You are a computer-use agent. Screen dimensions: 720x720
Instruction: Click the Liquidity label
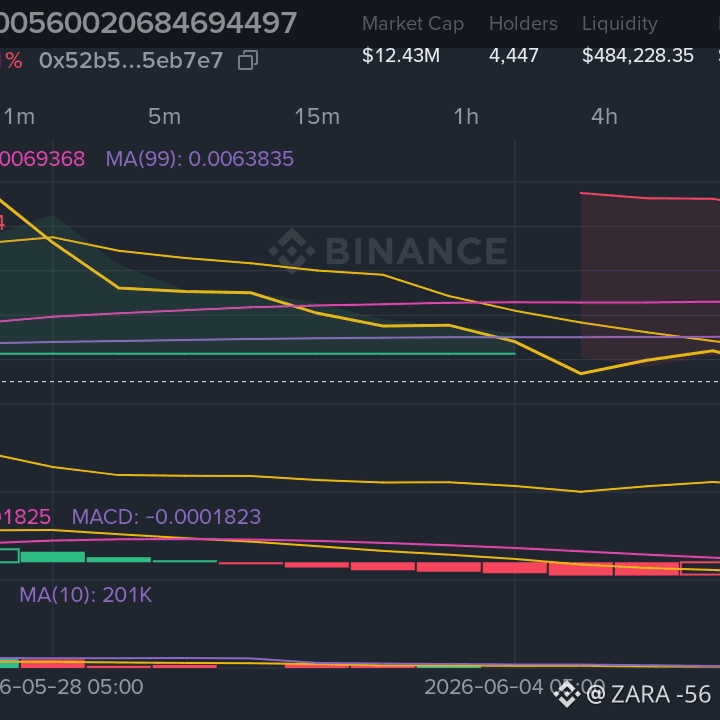click(619, 24)
